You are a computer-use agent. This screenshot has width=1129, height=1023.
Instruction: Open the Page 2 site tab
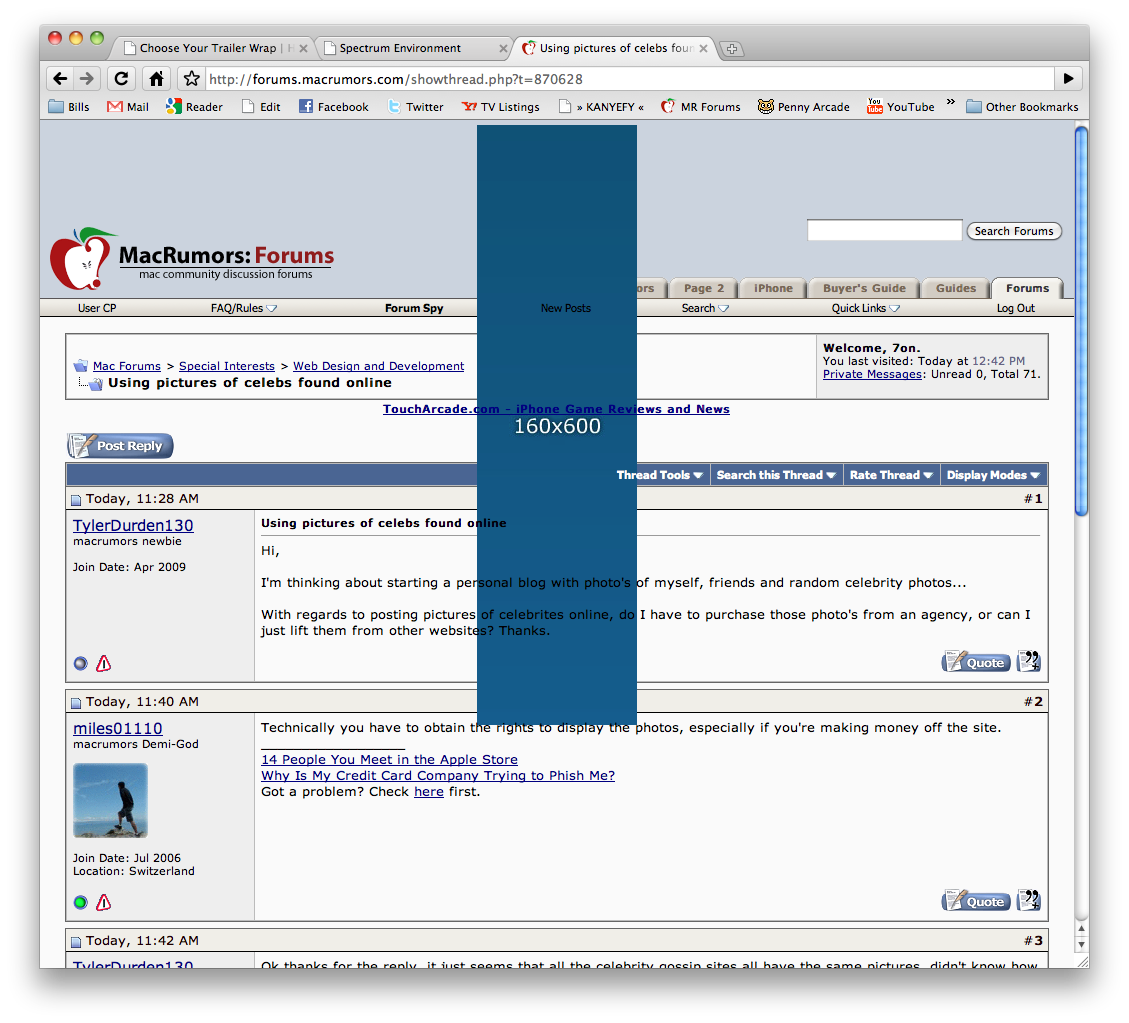coord(704,289)
